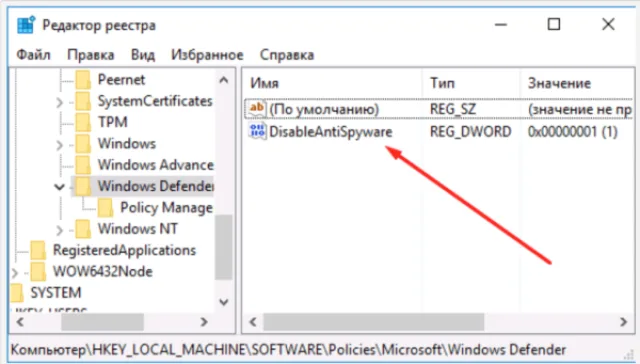640x364 pixels.
Task: Click the tree pane scroll down arrow
Action: 224,302
